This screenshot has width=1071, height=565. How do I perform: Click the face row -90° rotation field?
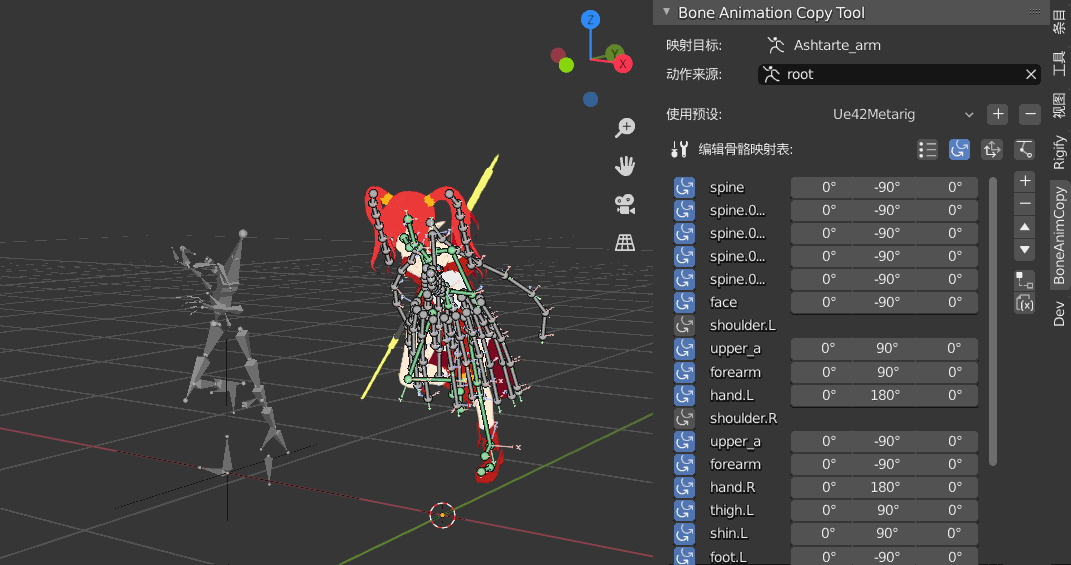[886, 303]
